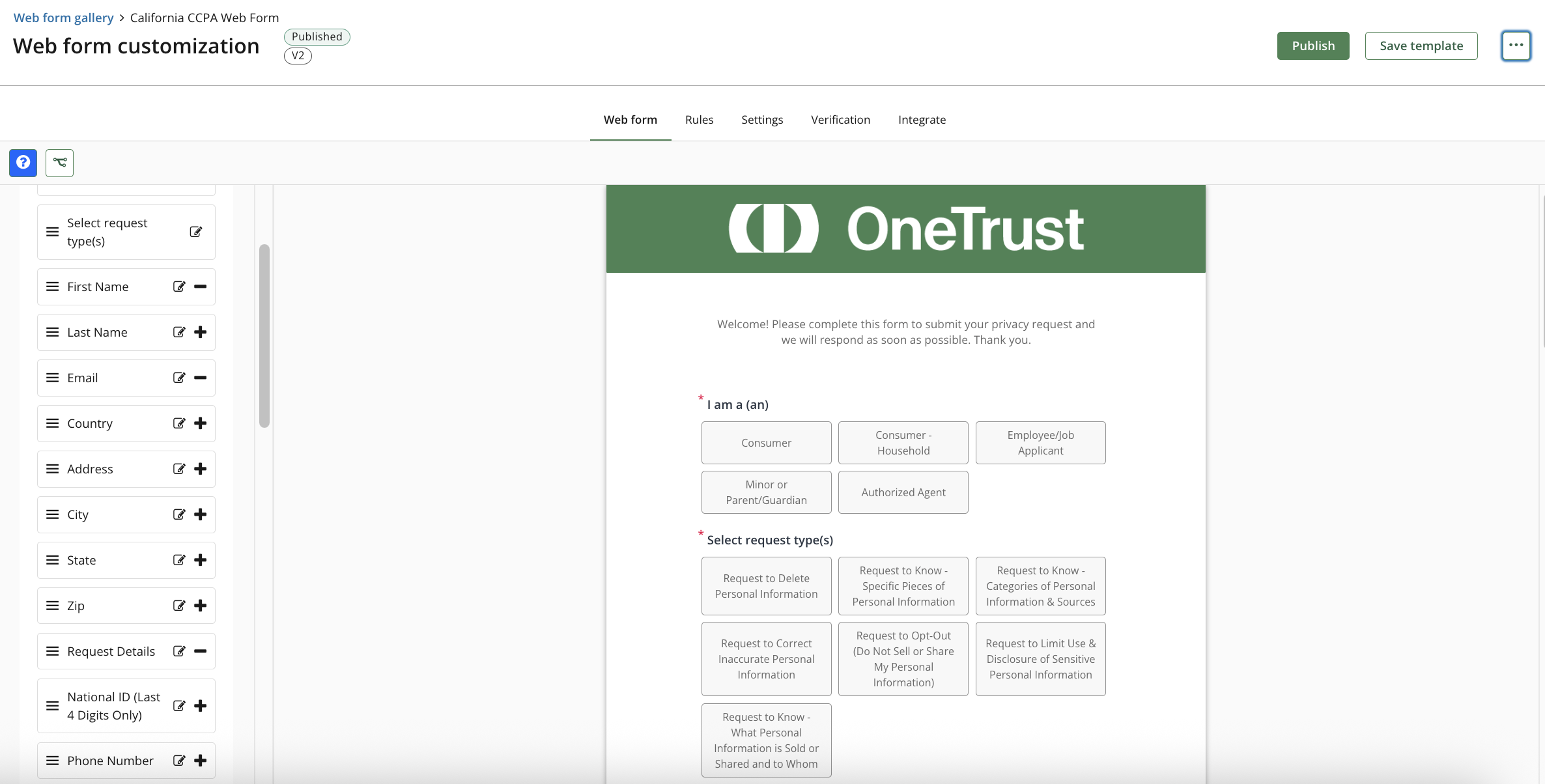Add the Zip field with plus
Screen dimensions: 1545x784
point(201,606)
